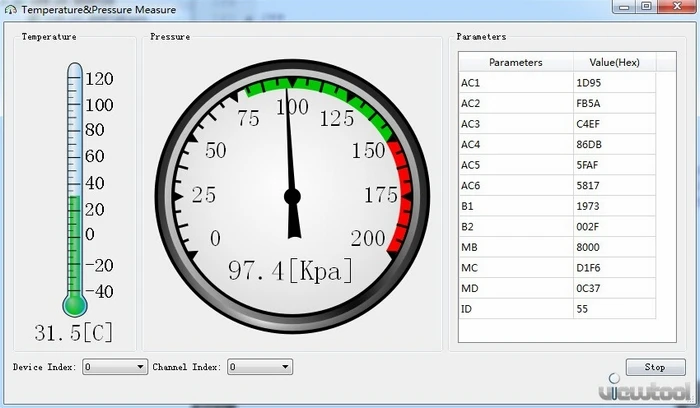Image resolution: width=700 pixels, height=408 pixels.
Task: Click the pressure gauge needle hub
Action: click(x=292, y=196)
